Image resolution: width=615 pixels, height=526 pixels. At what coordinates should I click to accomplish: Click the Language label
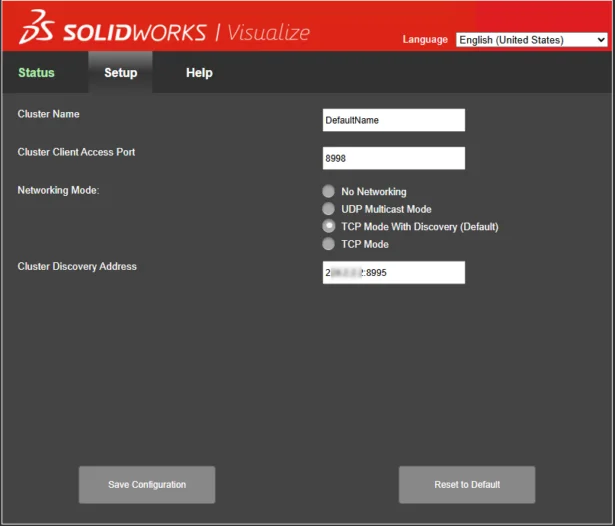tap(425, 40)
